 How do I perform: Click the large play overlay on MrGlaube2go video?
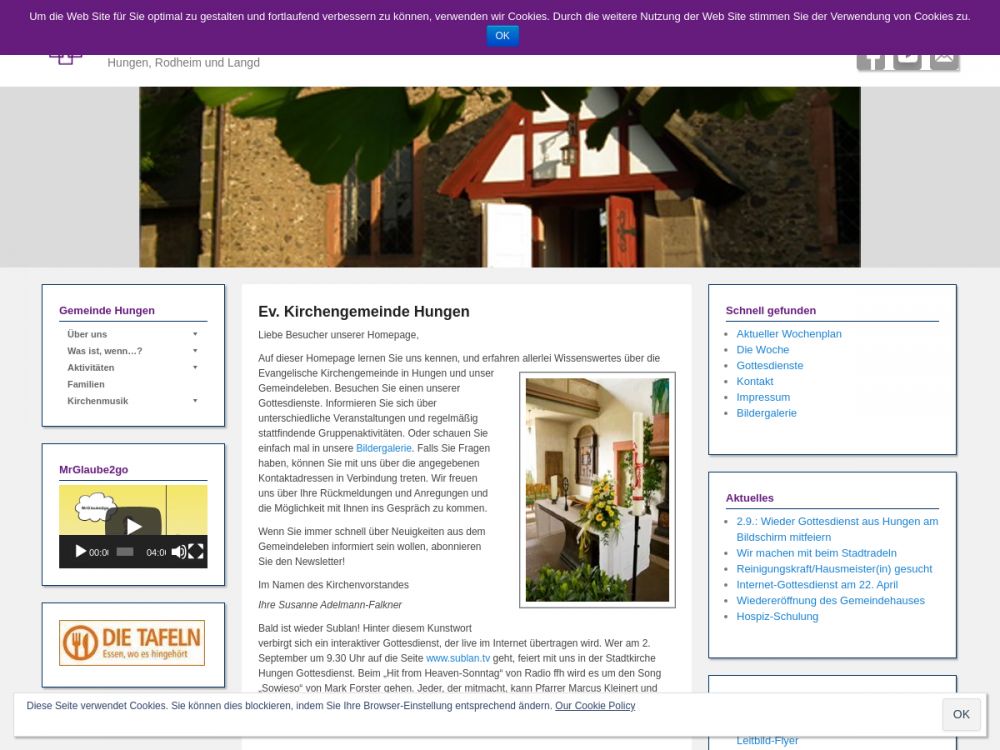(x=133, y=526)
